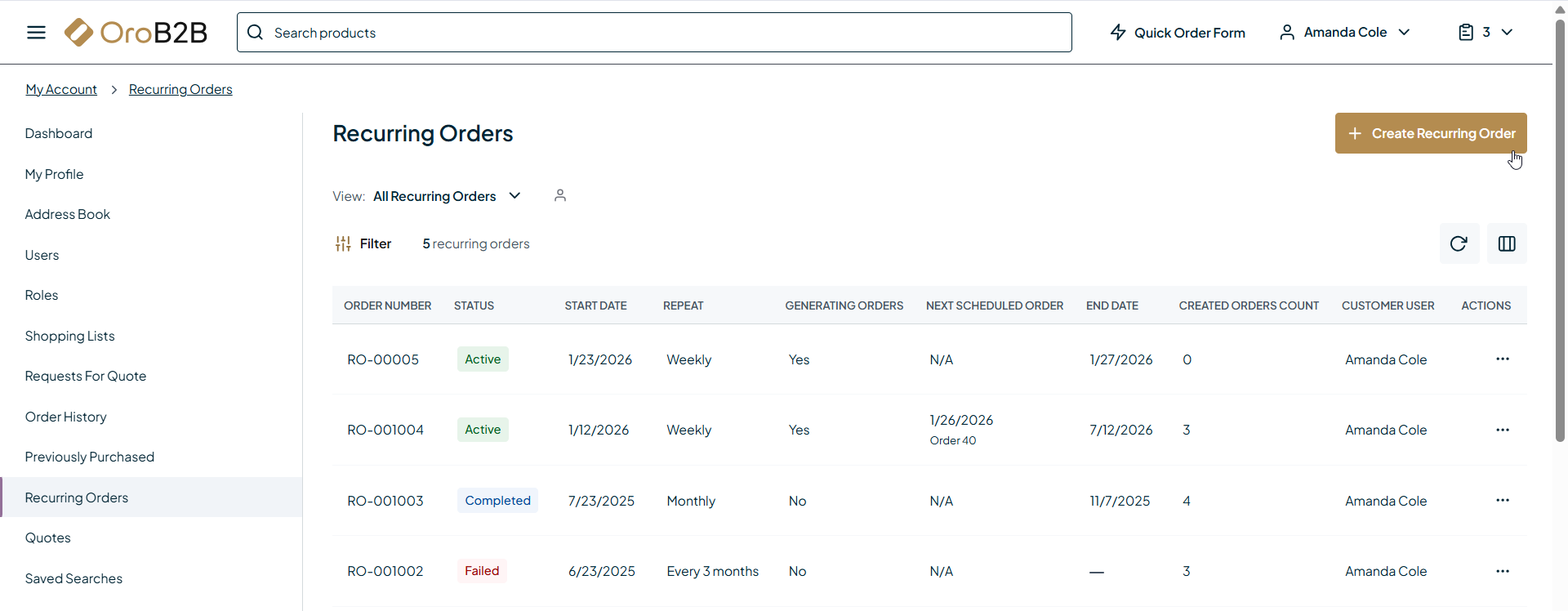Click the user icon beside the view selector
The width and height of the screenshot is (1568, 611).
point(560,195)
